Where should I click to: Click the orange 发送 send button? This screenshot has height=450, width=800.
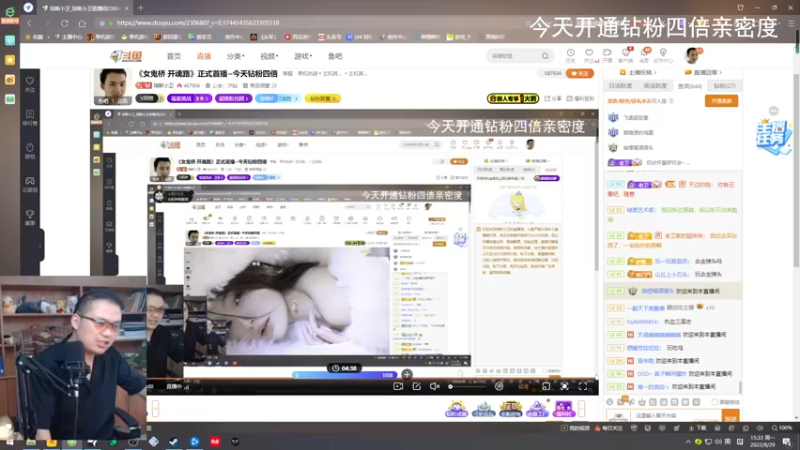(731, 416)
